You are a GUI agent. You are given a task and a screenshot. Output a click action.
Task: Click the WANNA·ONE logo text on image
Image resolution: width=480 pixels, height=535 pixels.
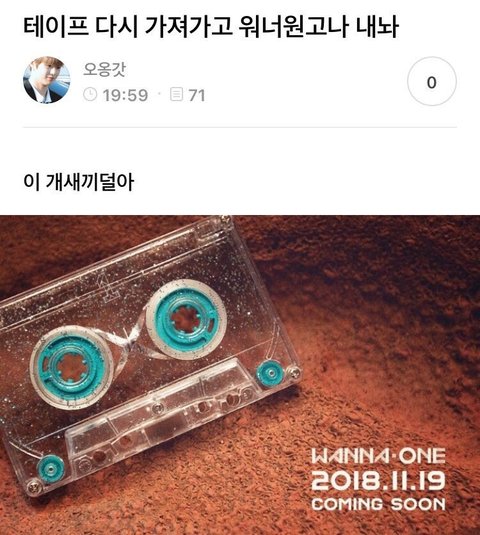point(378,456)
